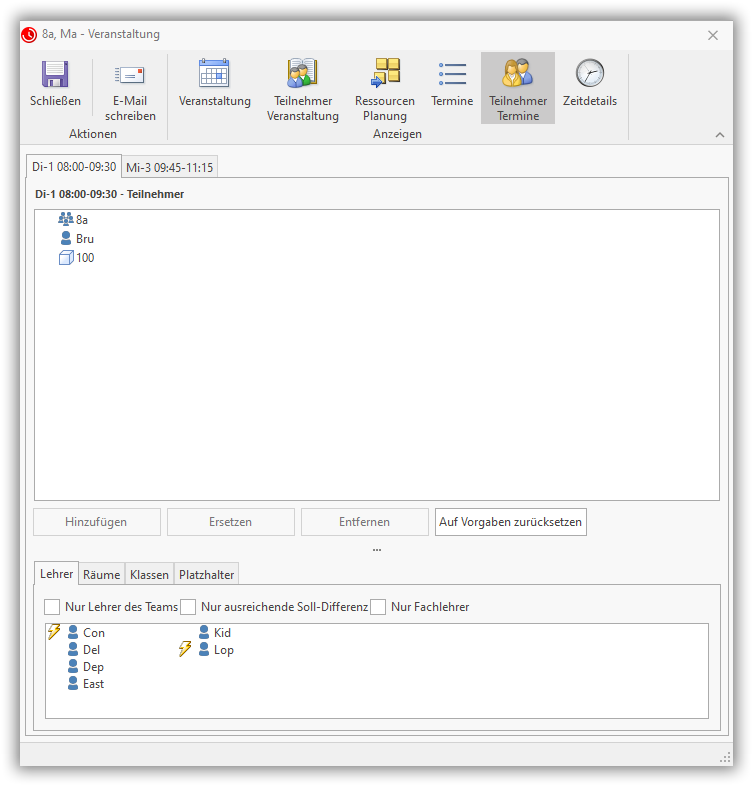This screenshot has height=786, width=753.
Task: Toggle Nur ausreichende Soll-Differenz checkbox
Action: tap(188, 607)
